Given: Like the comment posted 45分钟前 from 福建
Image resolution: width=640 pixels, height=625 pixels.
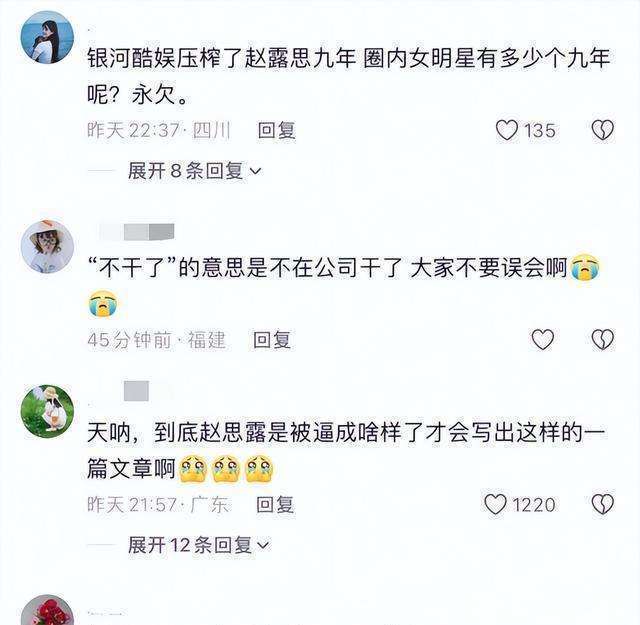Looking at the screenshot, I should pos(542,340).
